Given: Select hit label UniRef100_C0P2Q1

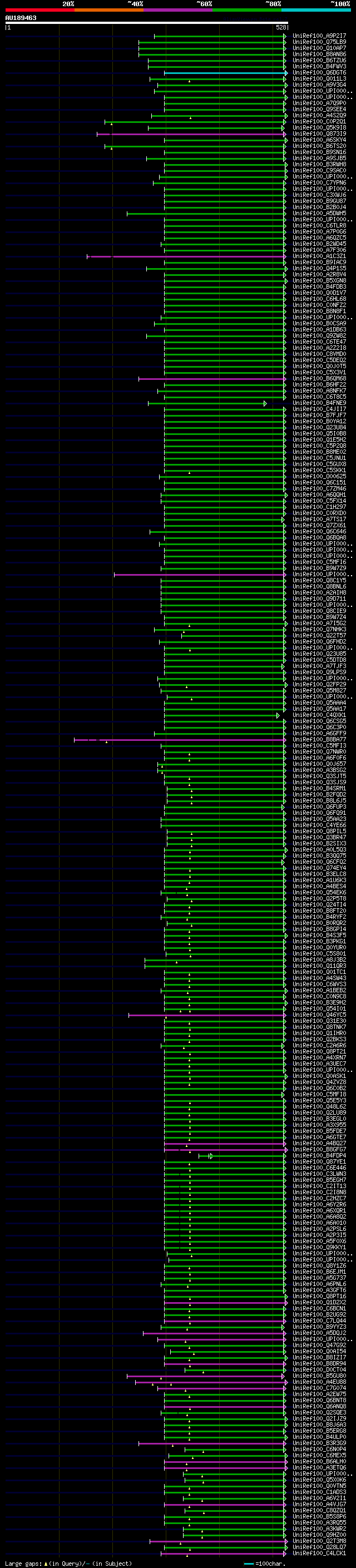Looking at the screenshot, I should point(319,122).
